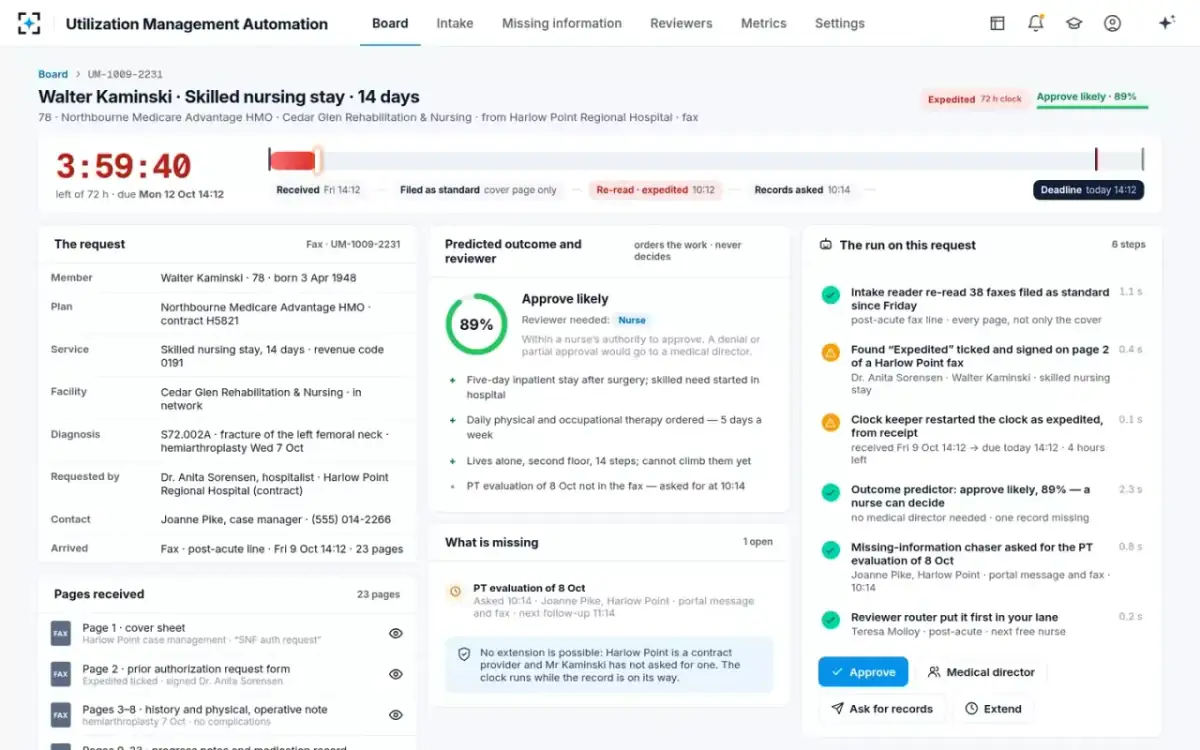Click Service row 'Skilled nursing stay, 14 days'
The height and width of the screenshot is (750, 1200).
coord(227,357)
